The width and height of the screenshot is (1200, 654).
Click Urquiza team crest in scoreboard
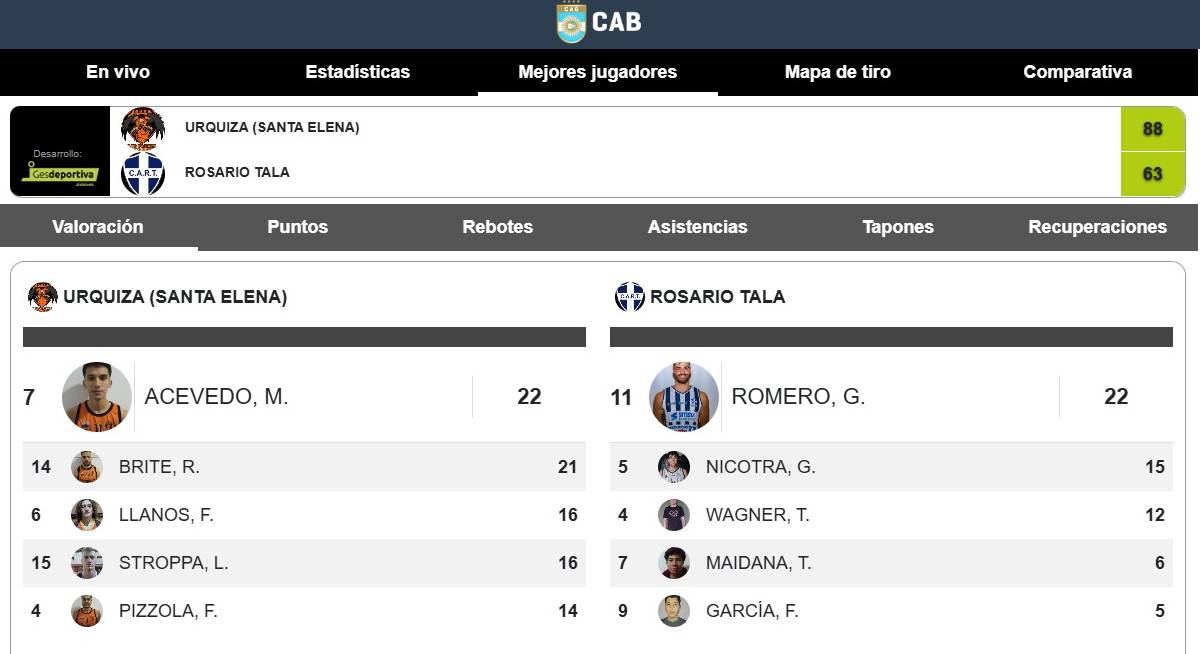143,128
